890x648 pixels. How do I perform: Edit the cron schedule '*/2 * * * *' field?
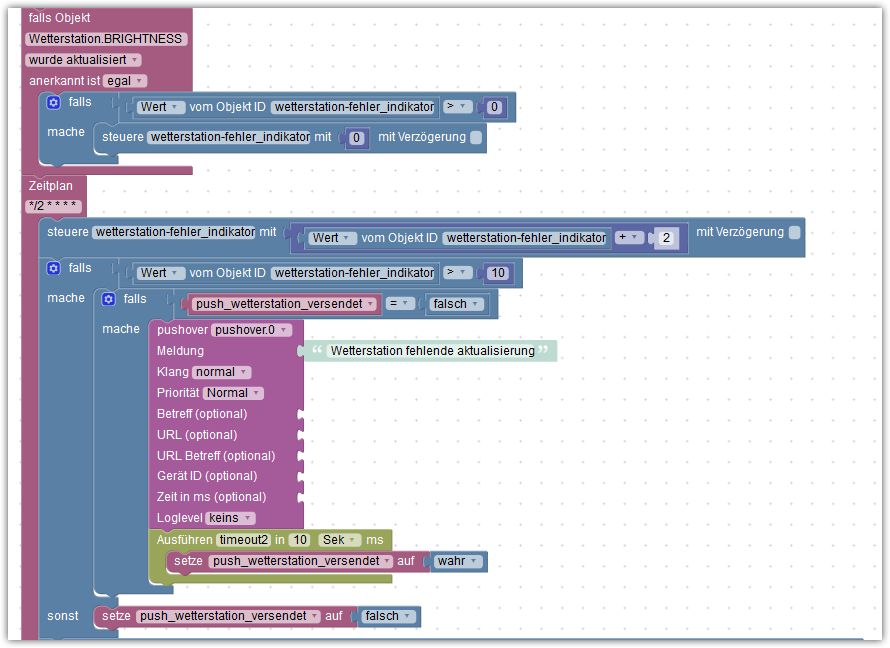point(53,206)
